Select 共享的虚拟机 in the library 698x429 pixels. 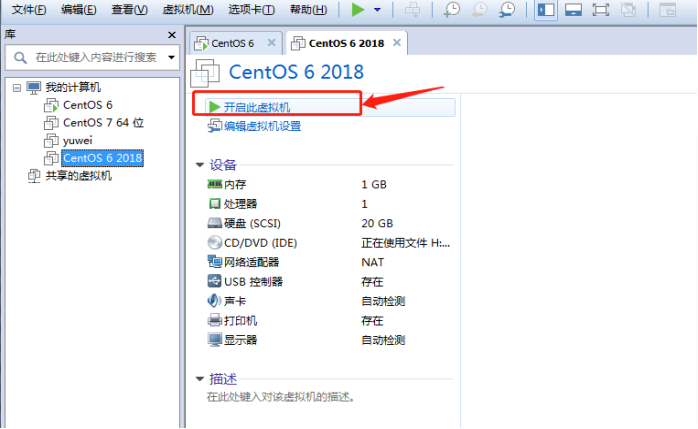[x=78, y=176]
